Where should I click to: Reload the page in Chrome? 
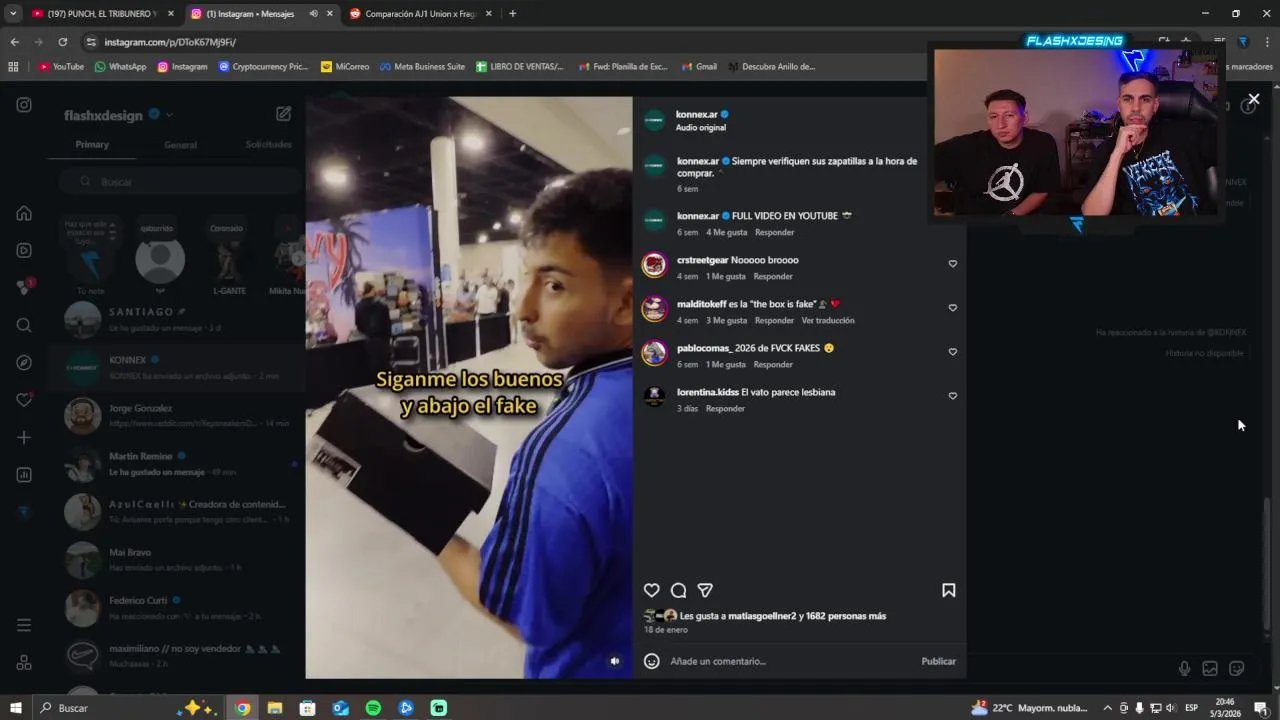(x=62, y=42)
